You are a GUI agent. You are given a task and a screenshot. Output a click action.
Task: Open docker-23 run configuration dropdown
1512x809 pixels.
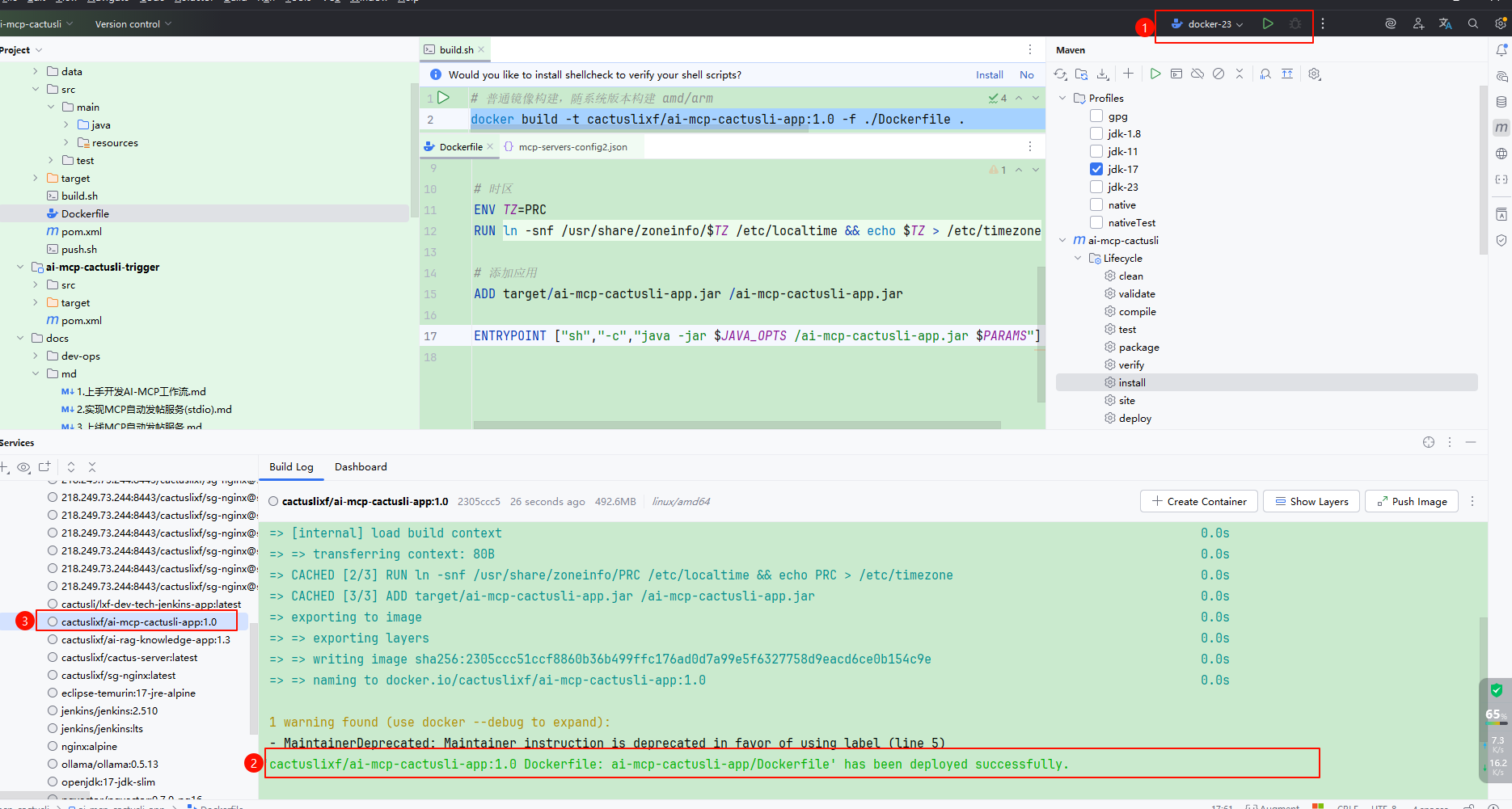[x=1207, y=24]
